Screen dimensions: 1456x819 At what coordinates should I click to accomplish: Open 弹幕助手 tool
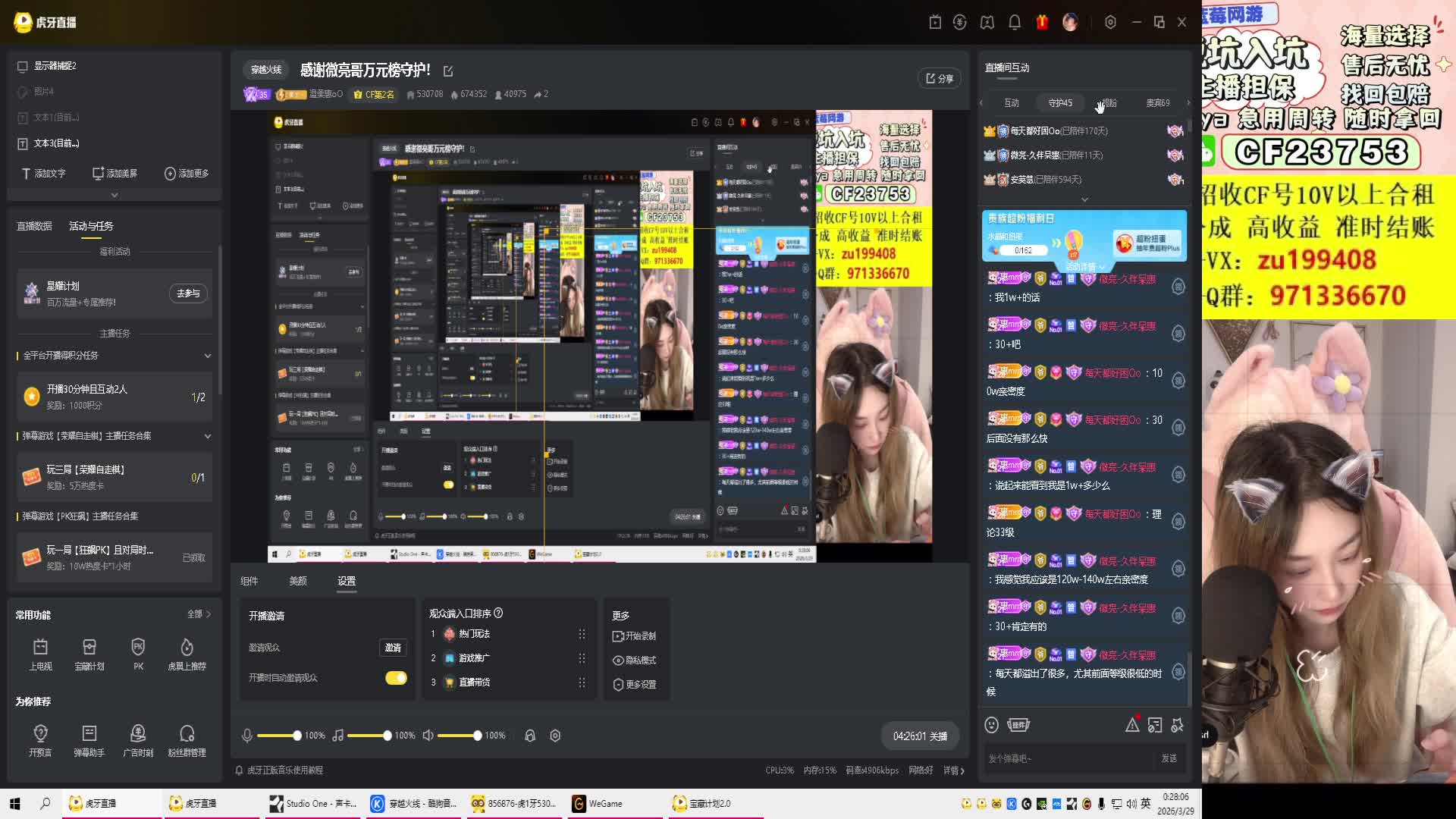point(89,733)
